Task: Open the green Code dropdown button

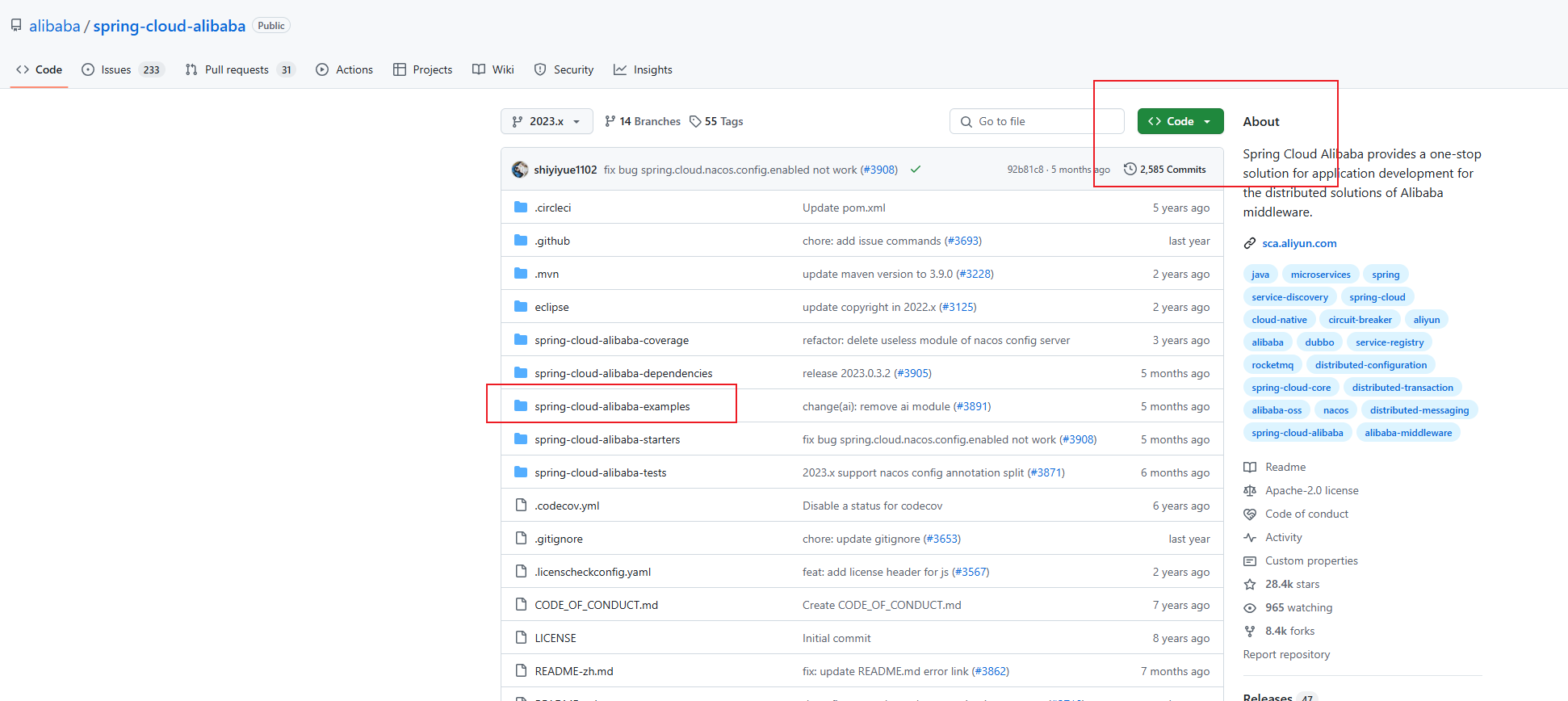Action: tap(1180, 121)
